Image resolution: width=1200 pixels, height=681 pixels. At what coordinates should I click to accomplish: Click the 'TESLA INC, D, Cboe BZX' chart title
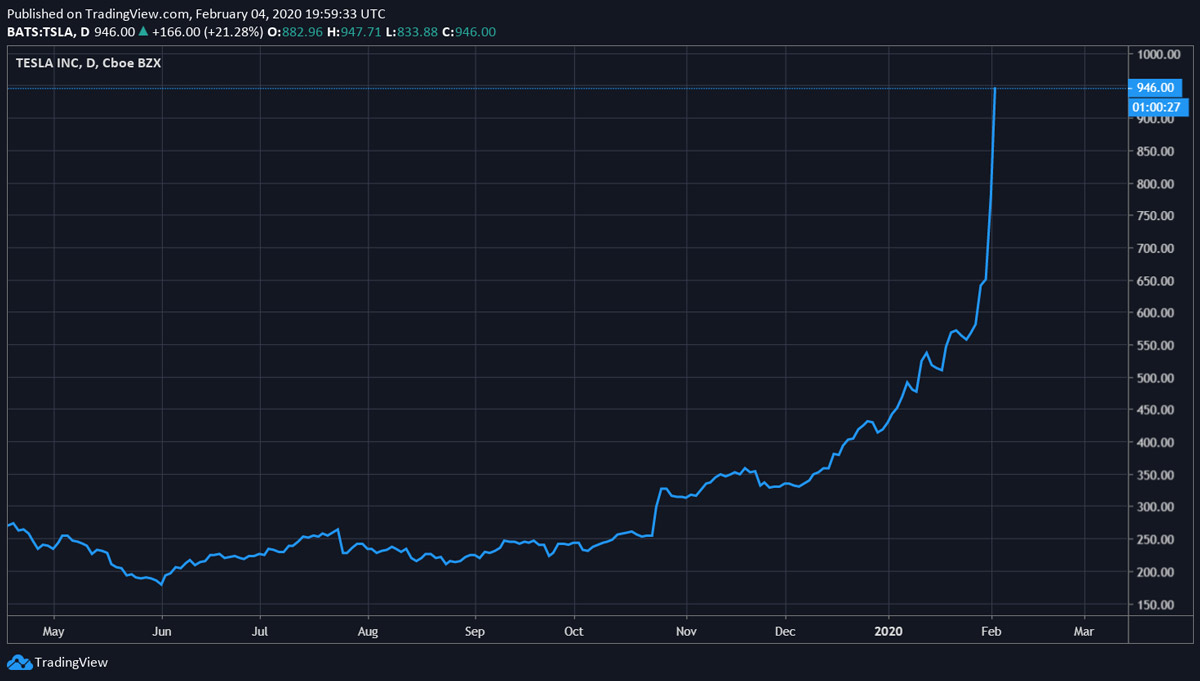[89, 63]
